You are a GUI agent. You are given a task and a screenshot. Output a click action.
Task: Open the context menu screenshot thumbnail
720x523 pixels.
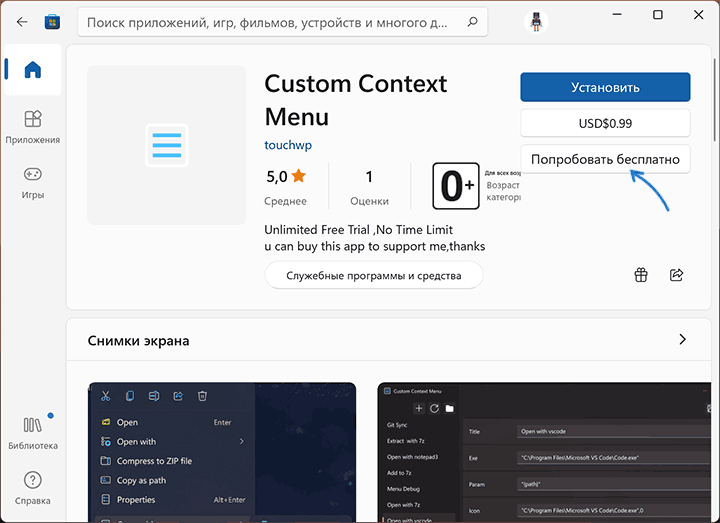pyautogui.click(x=222, y=452)
